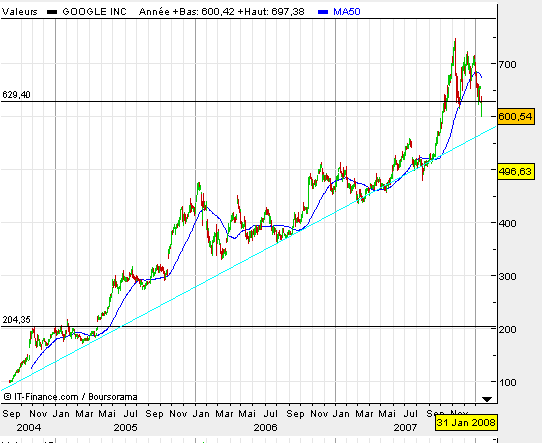Select the GOOGLE INC title text
The image size is (547, 446).
click(x=94, y=12)
